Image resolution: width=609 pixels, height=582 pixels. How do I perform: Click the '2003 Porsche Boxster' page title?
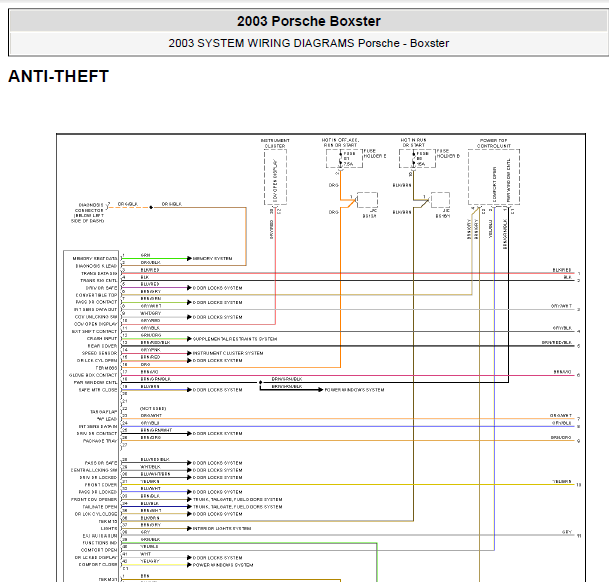click(309, 21)
